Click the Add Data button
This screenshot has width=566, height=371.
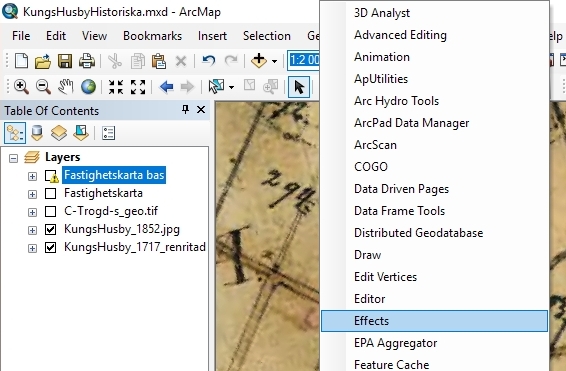tap(259, 60)
